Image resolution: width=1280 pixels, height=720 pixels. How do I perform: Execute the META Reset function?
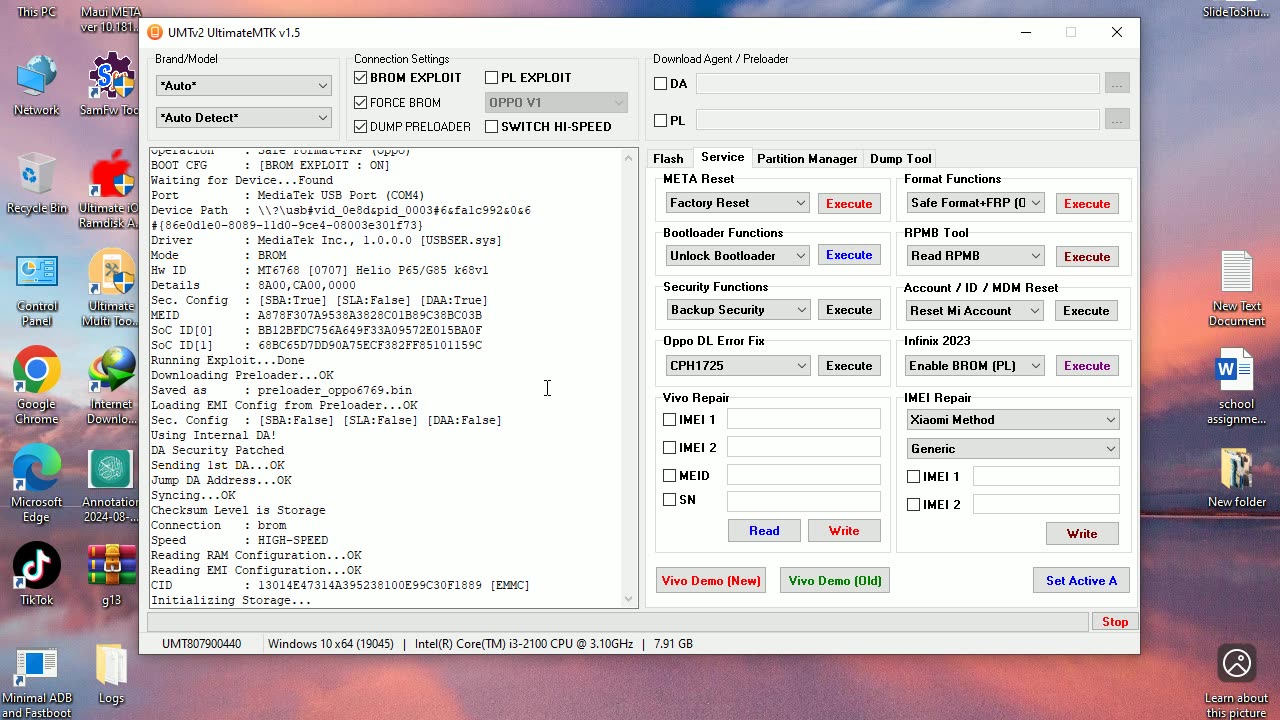[x=849, y=203]
